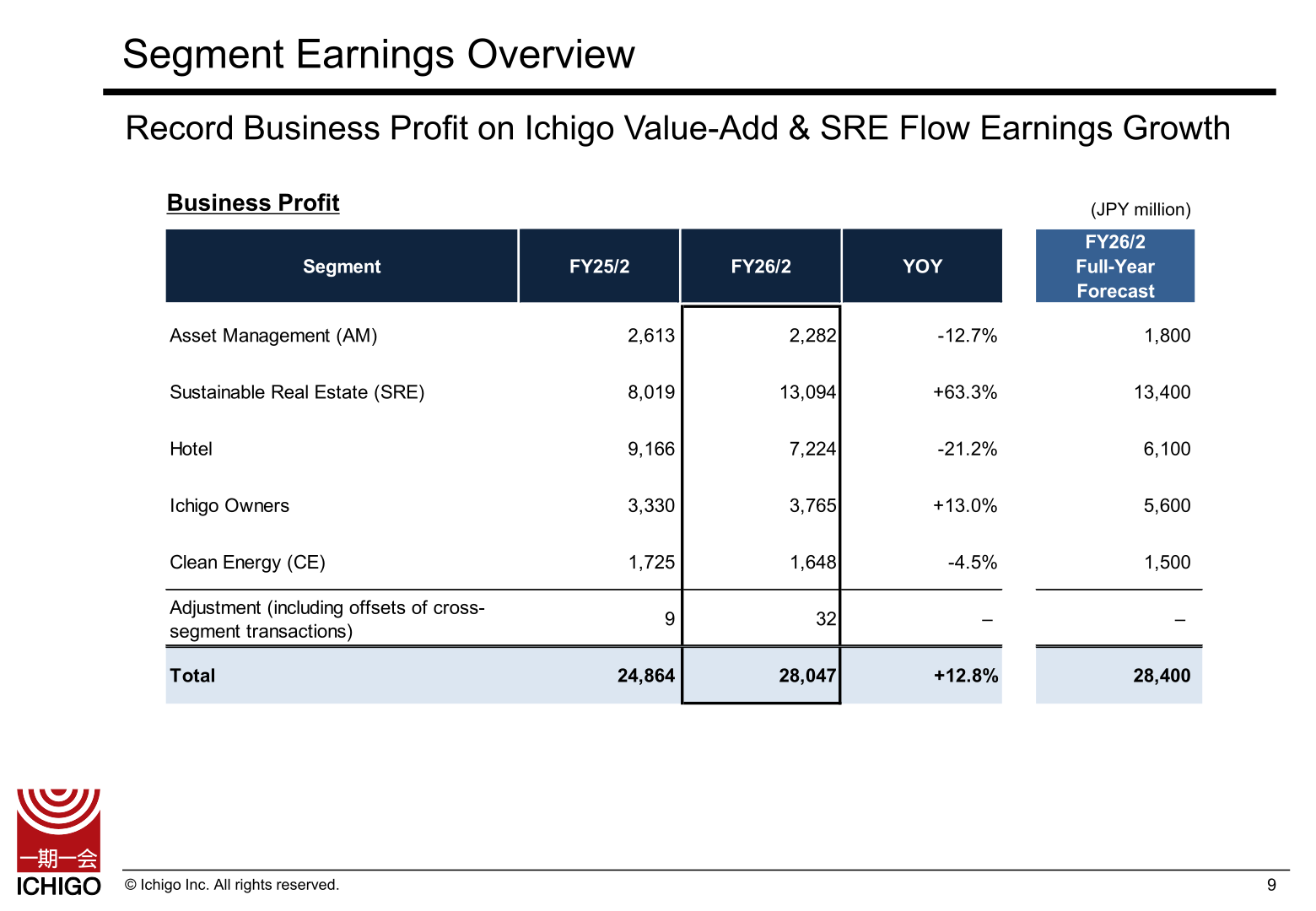Click the '+63.3%' YOY value

pos(965,392)
